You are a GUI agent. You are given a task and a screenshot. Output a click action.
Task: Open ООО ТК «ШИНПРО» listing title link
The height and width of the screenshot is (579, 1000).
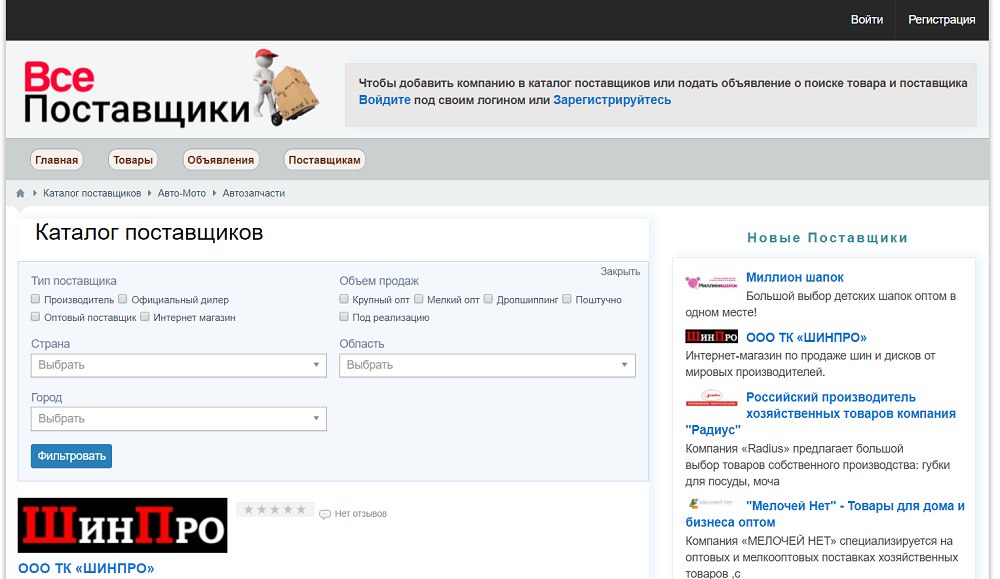86,568
